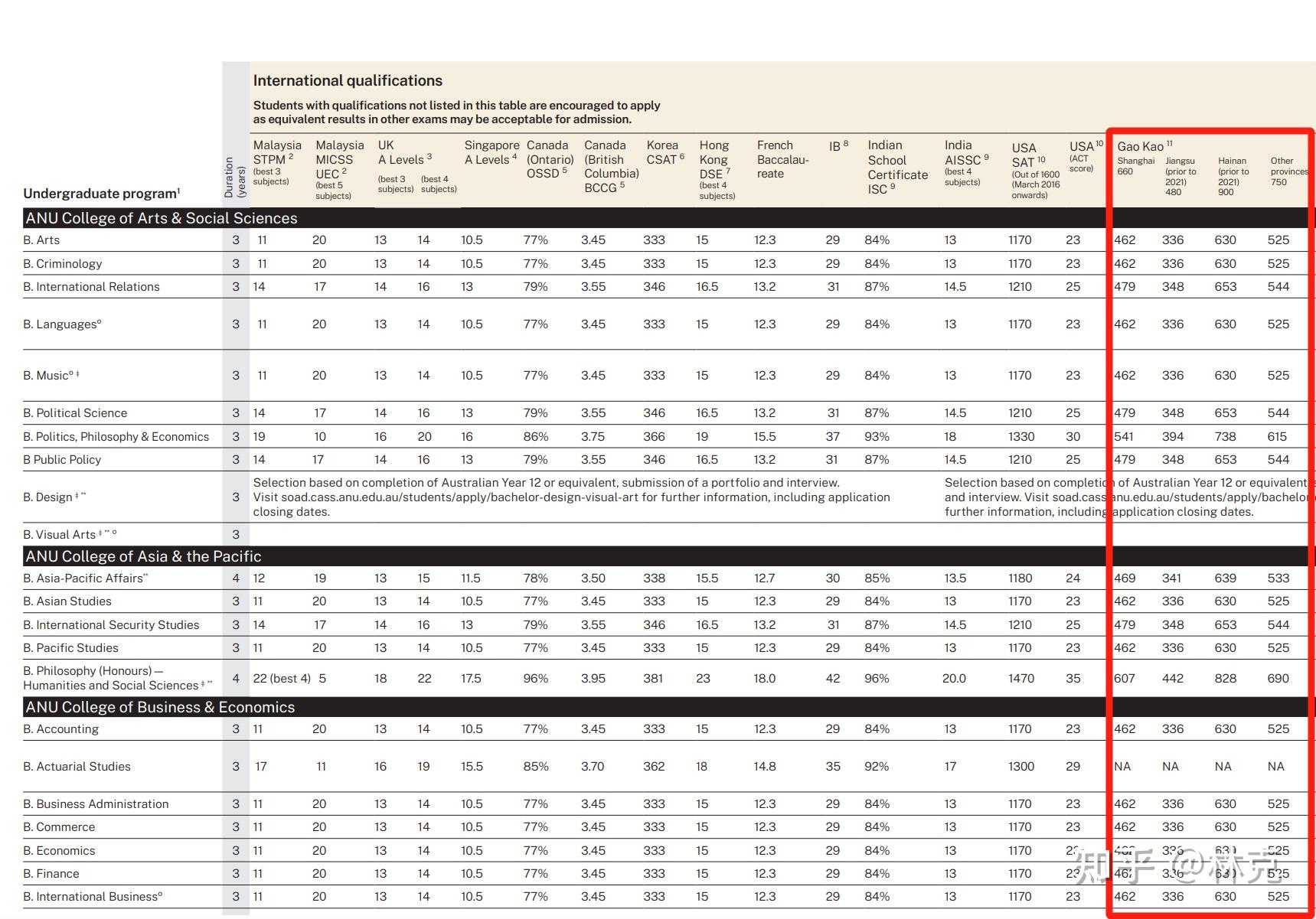Select the 'Malaysia MICSS UEC' column header
This screenshot has width=1316, height=919.
(x=339, y=169)
